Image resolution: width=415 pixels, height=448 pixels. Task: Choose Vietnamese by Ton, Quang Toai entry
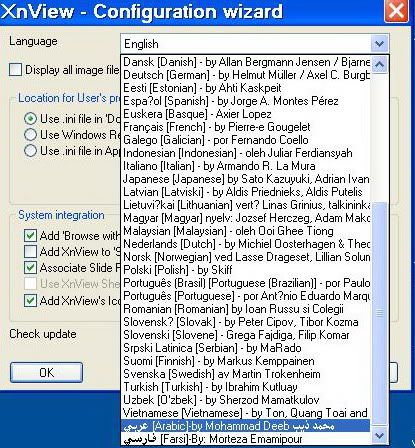pos(246,413)
